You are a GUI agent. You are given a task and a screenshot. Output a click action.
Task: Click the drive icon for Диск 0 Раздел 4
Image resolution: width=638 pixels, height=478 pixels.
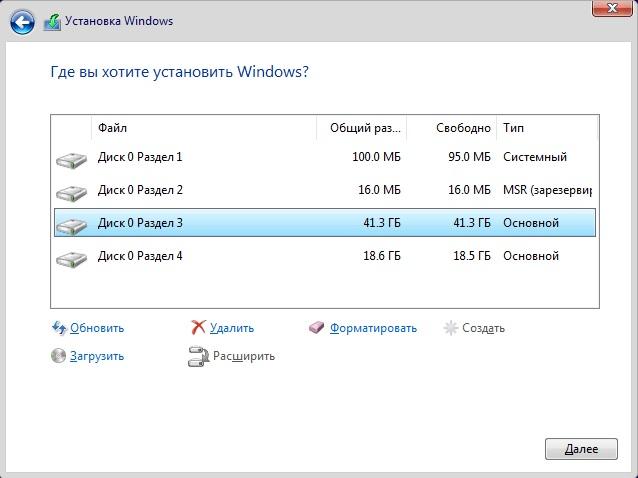(x=72, y=259)
